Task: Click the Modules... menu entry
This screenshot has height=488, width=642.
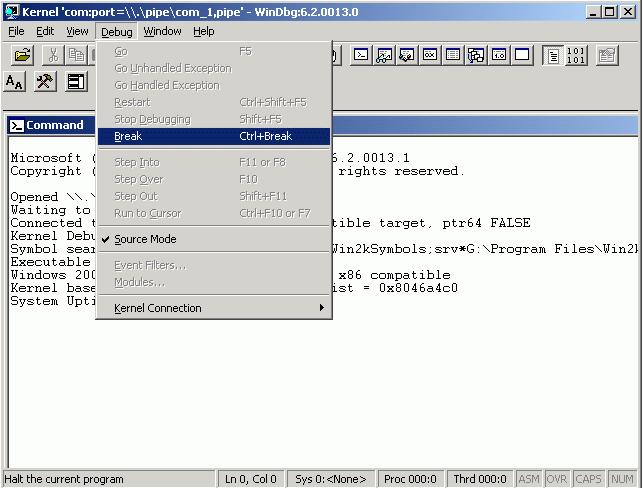Action: [214, 282]
